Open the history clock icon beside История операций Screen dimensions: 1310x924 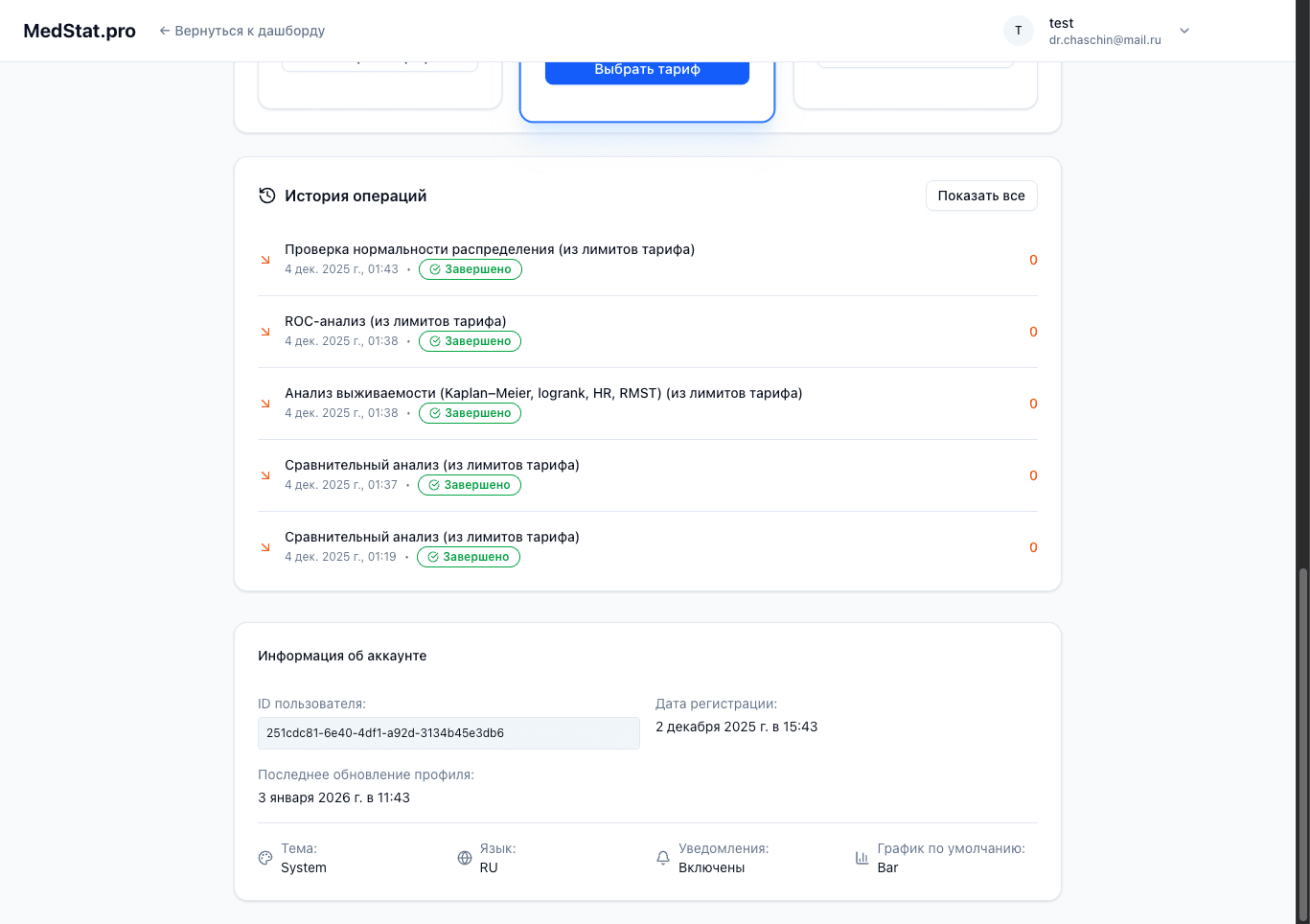point(266,196)
